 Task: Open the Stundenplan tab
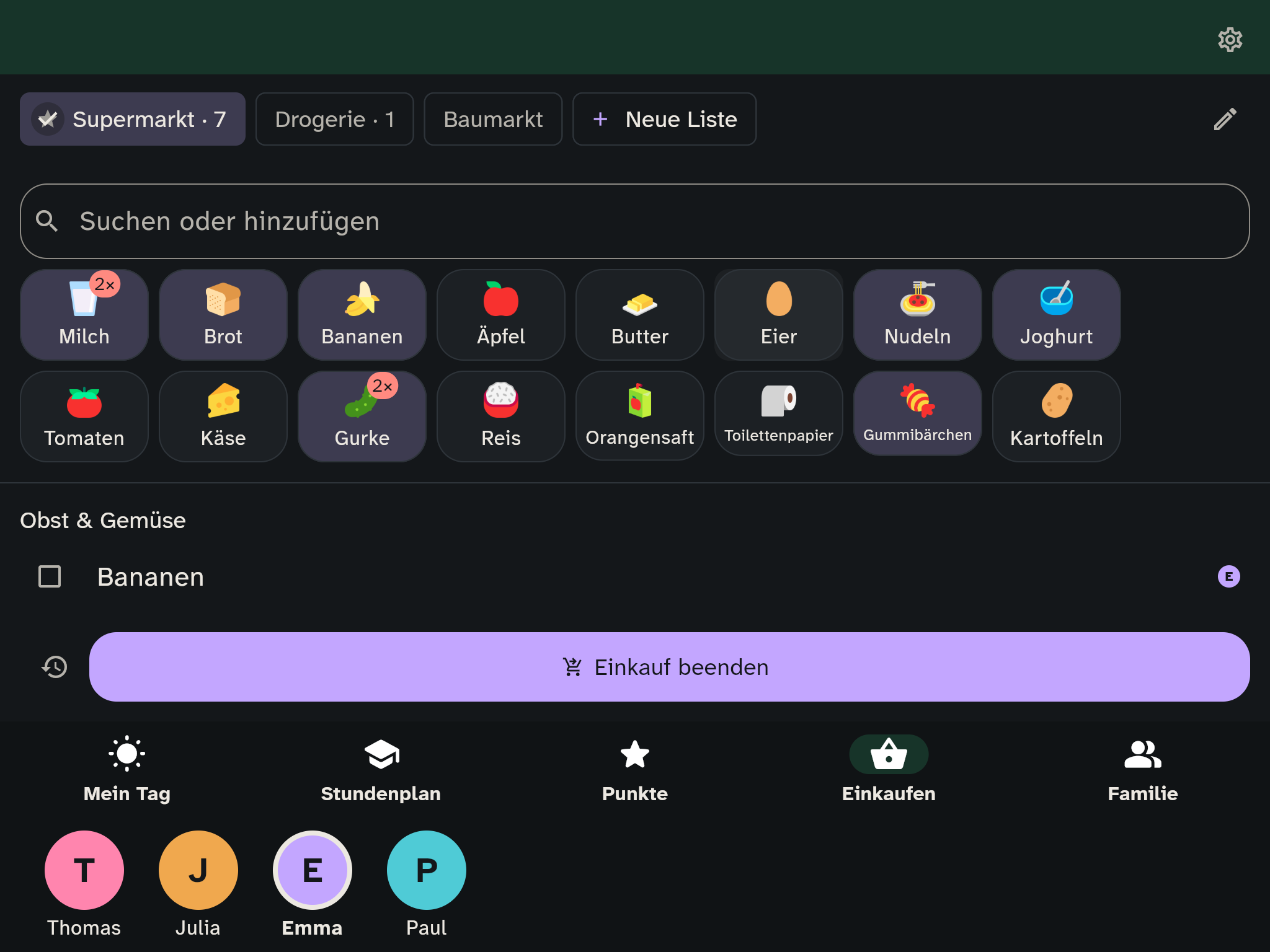(x=381, y=770)
